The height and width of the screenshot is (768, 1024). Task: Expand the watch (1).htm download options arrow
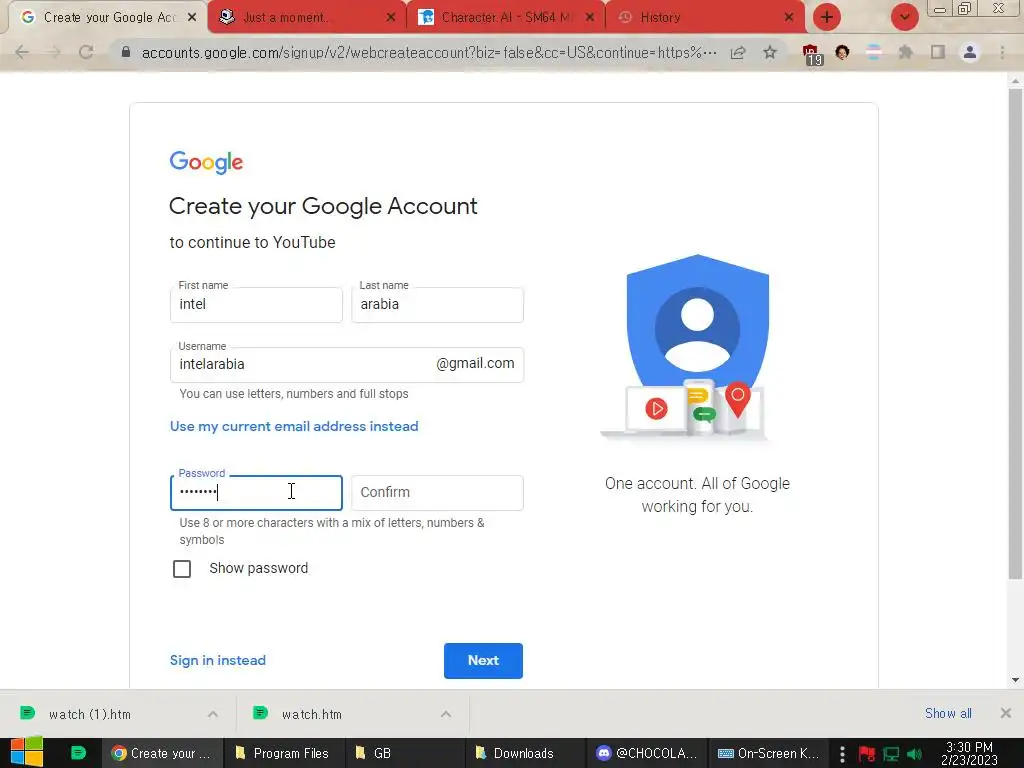213,714
